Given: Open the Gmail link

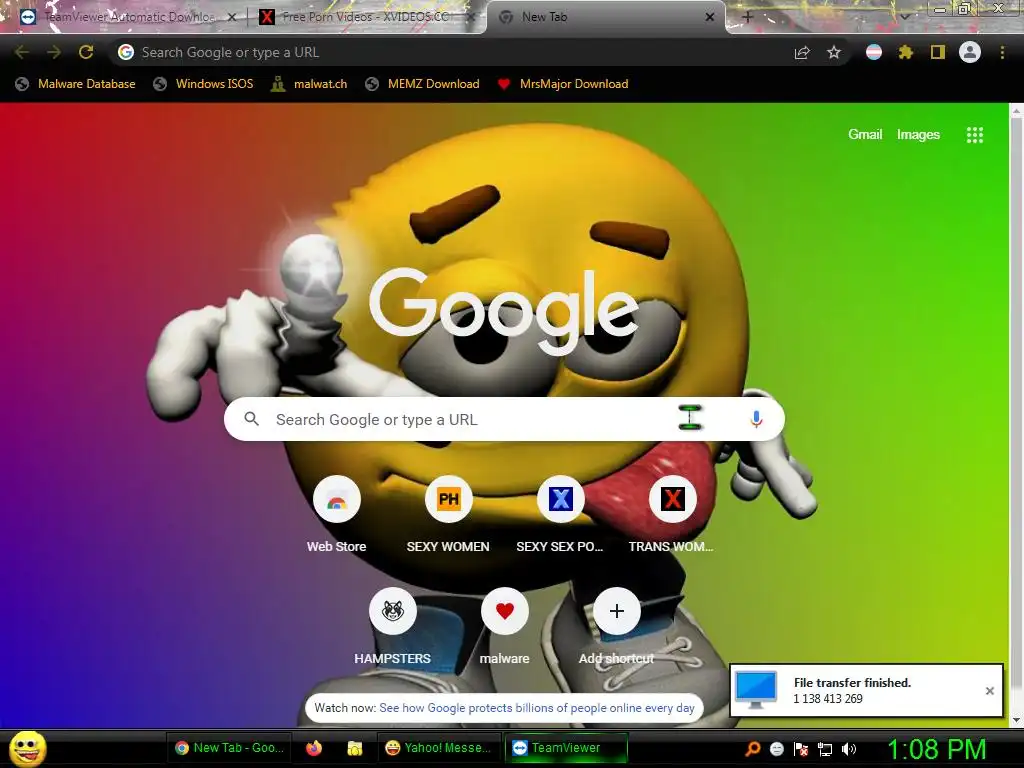Looking at the screenshot, I should pyautogui.click(x=865, y=135).
